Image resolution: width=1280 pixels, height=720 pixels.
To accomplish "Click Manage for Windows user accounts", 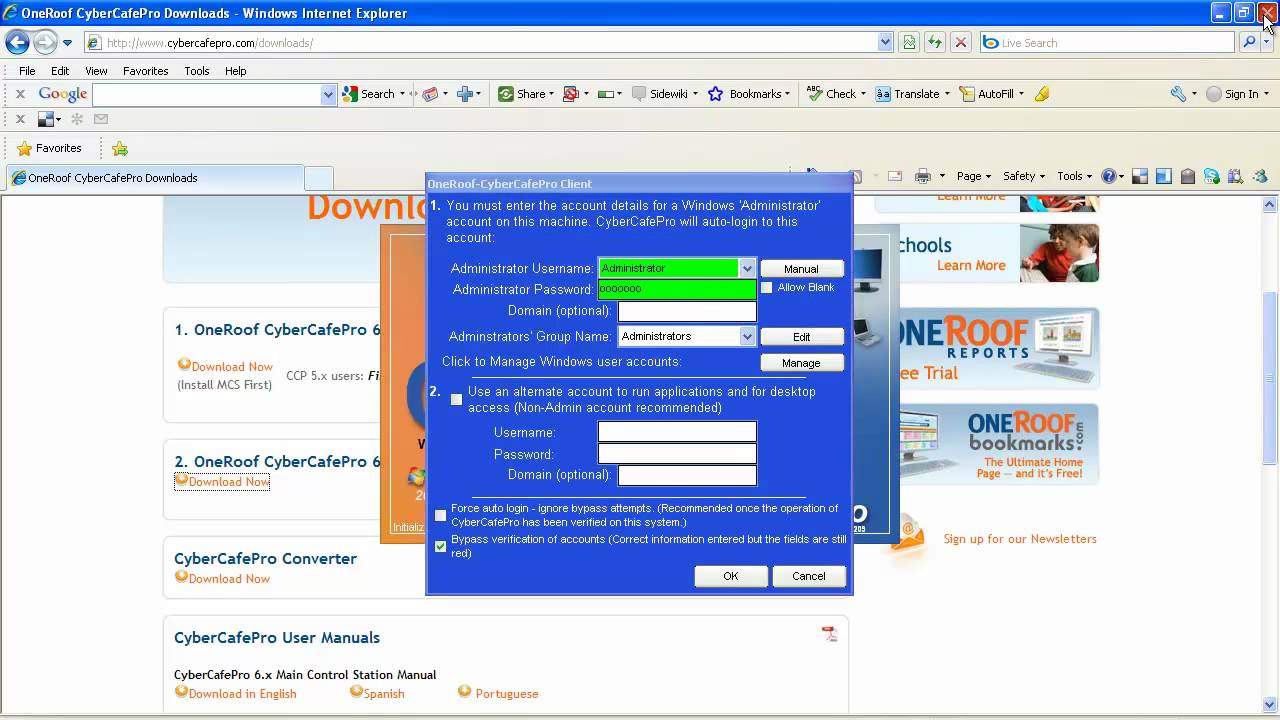I will pos(801,363).
